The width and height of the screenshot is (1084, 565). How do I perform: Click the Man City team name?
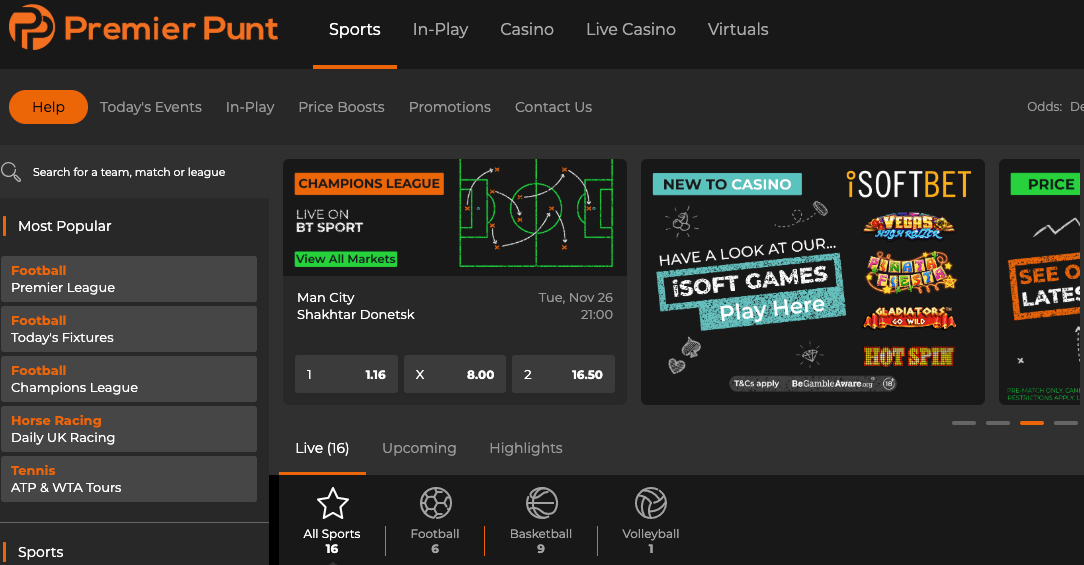(x=326, y=297)
